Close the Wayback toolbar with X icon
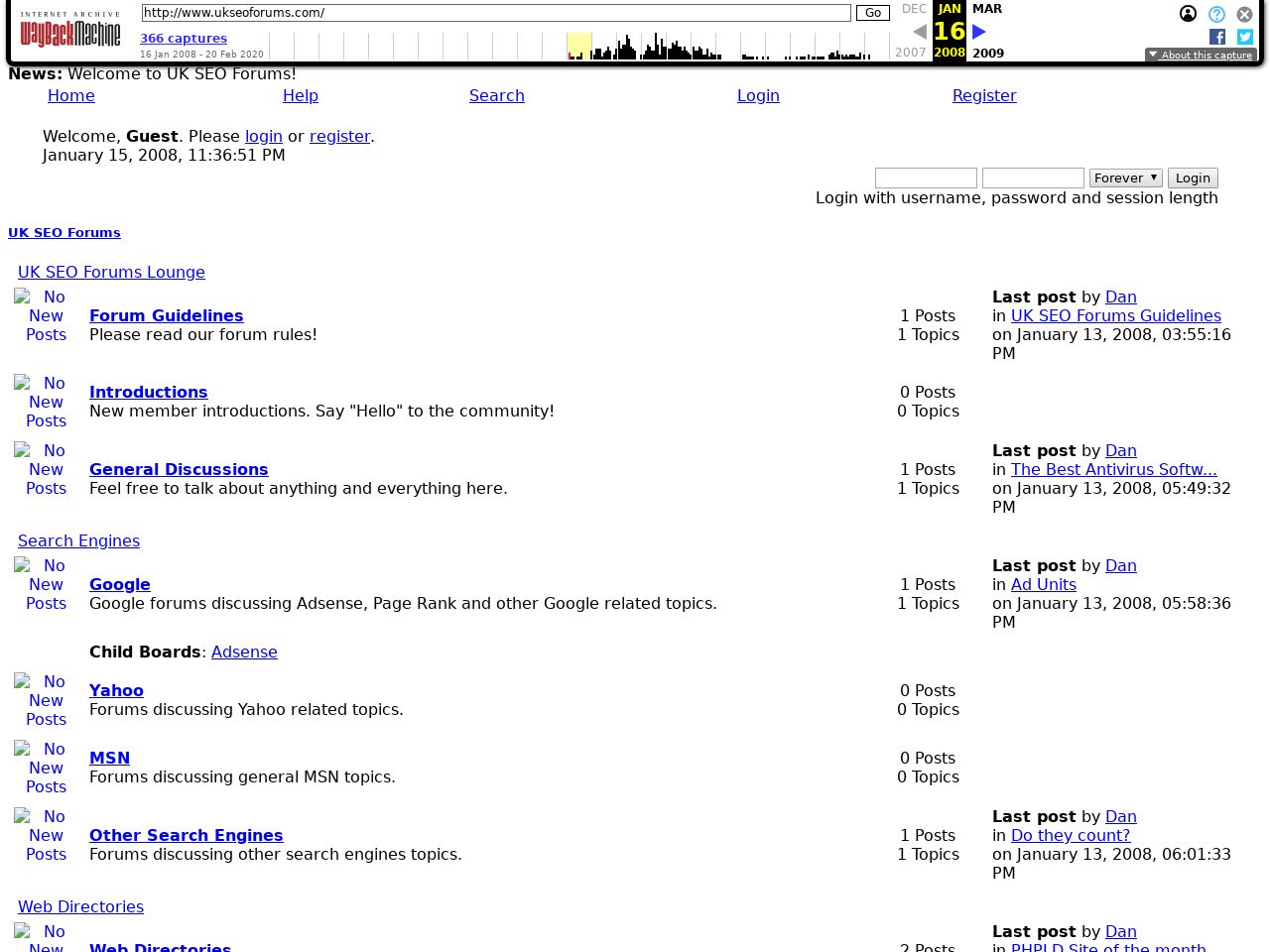This screenshot has width=1270, height=952. pyautogui.click(x=1244, y=14)
